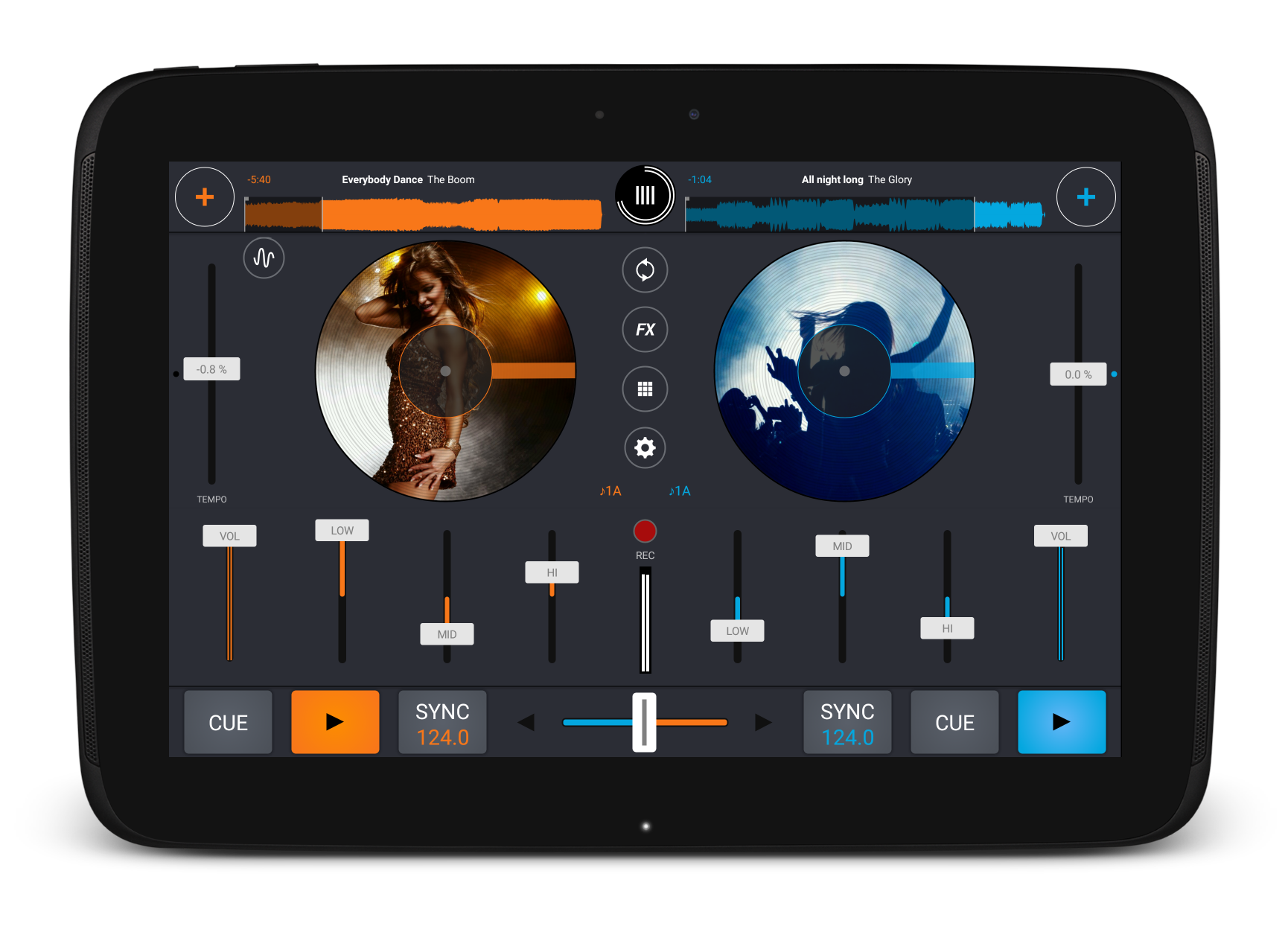Toggle SYNC on the right deck

(847, 723)
